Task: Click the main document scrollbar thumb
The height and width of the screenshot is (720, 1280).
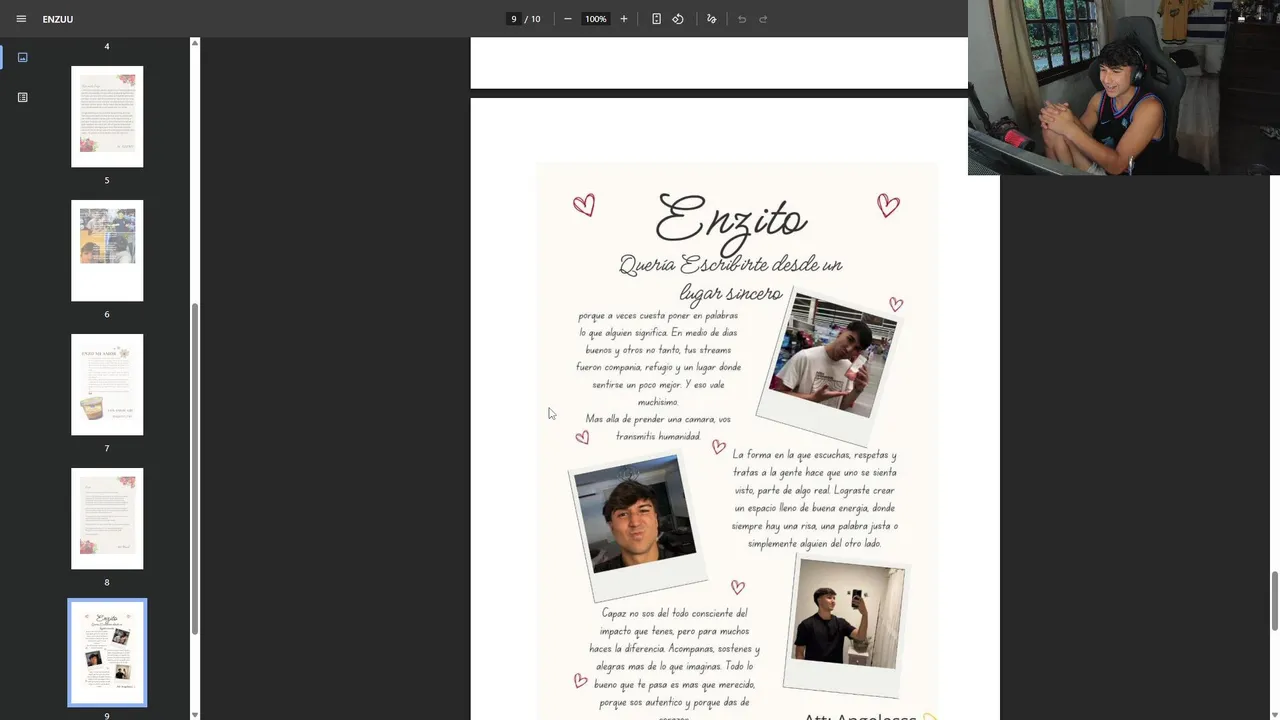Action: click(1275, 601)
